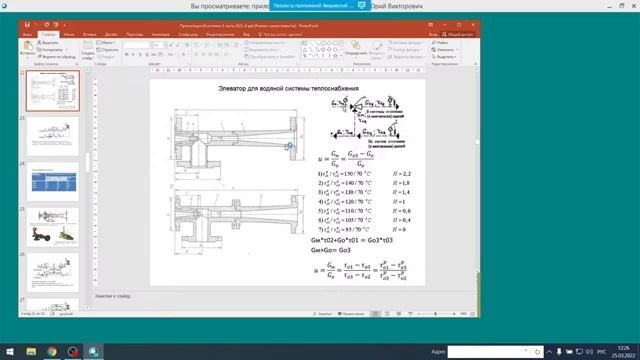The width and height of the screenshot is (640, 360).
Task: Switch to the Slide Show (Слайд-шоу) tab
Action: pos(188,35)
